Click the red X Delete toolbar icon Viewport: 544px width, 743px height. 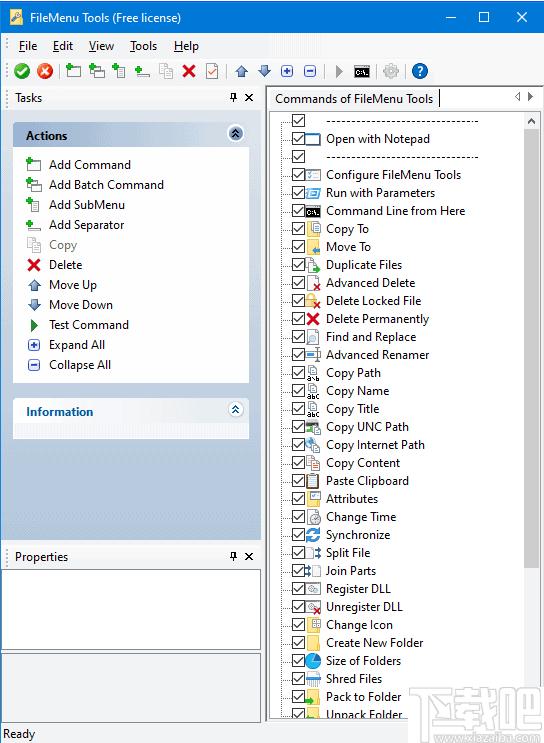[x=189, y=71]
